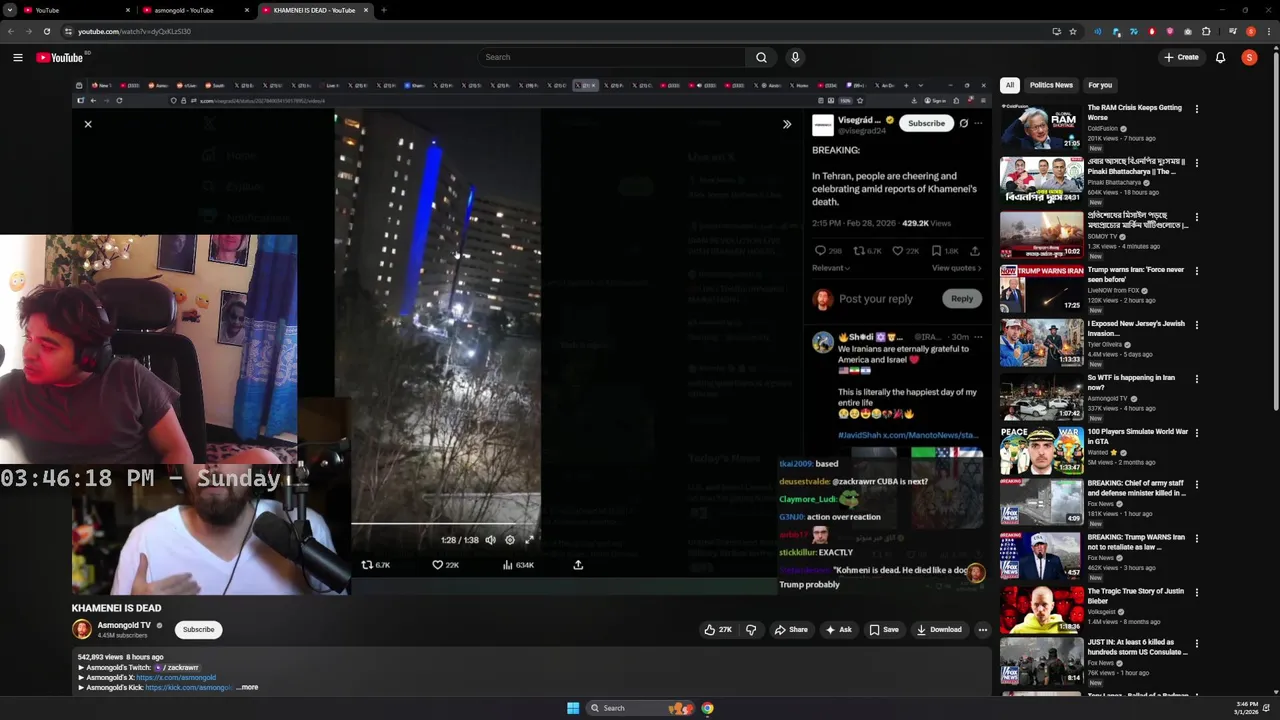1280x720 pixels.
Task: Open taskbar clock showing 3:46 PM
Action: tap(1246, 708)
